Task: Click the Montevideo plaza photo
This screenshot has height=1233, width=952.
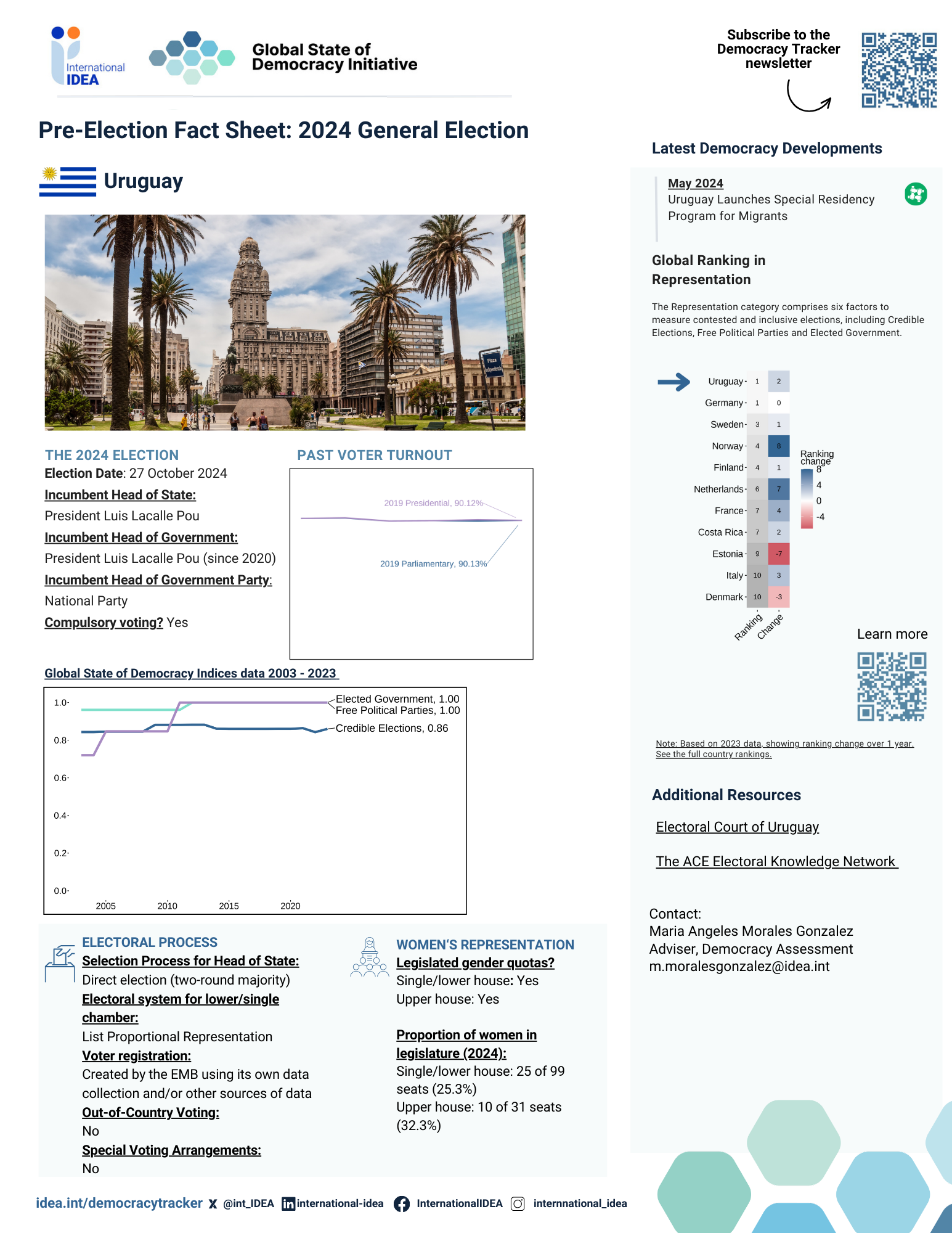Action: tap(285, 322)
